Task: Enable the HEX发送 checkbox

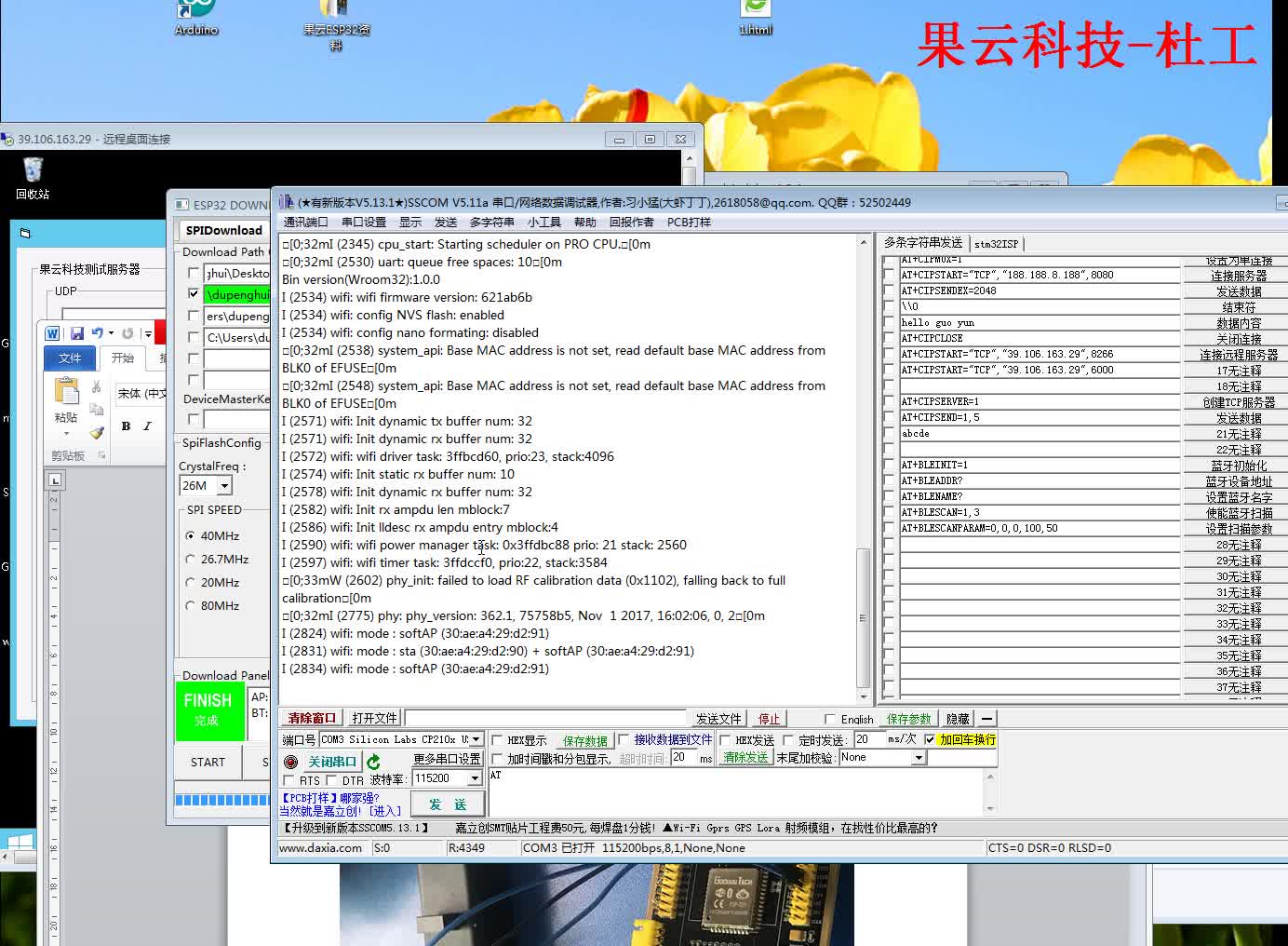Action: [x=725, y=740]
